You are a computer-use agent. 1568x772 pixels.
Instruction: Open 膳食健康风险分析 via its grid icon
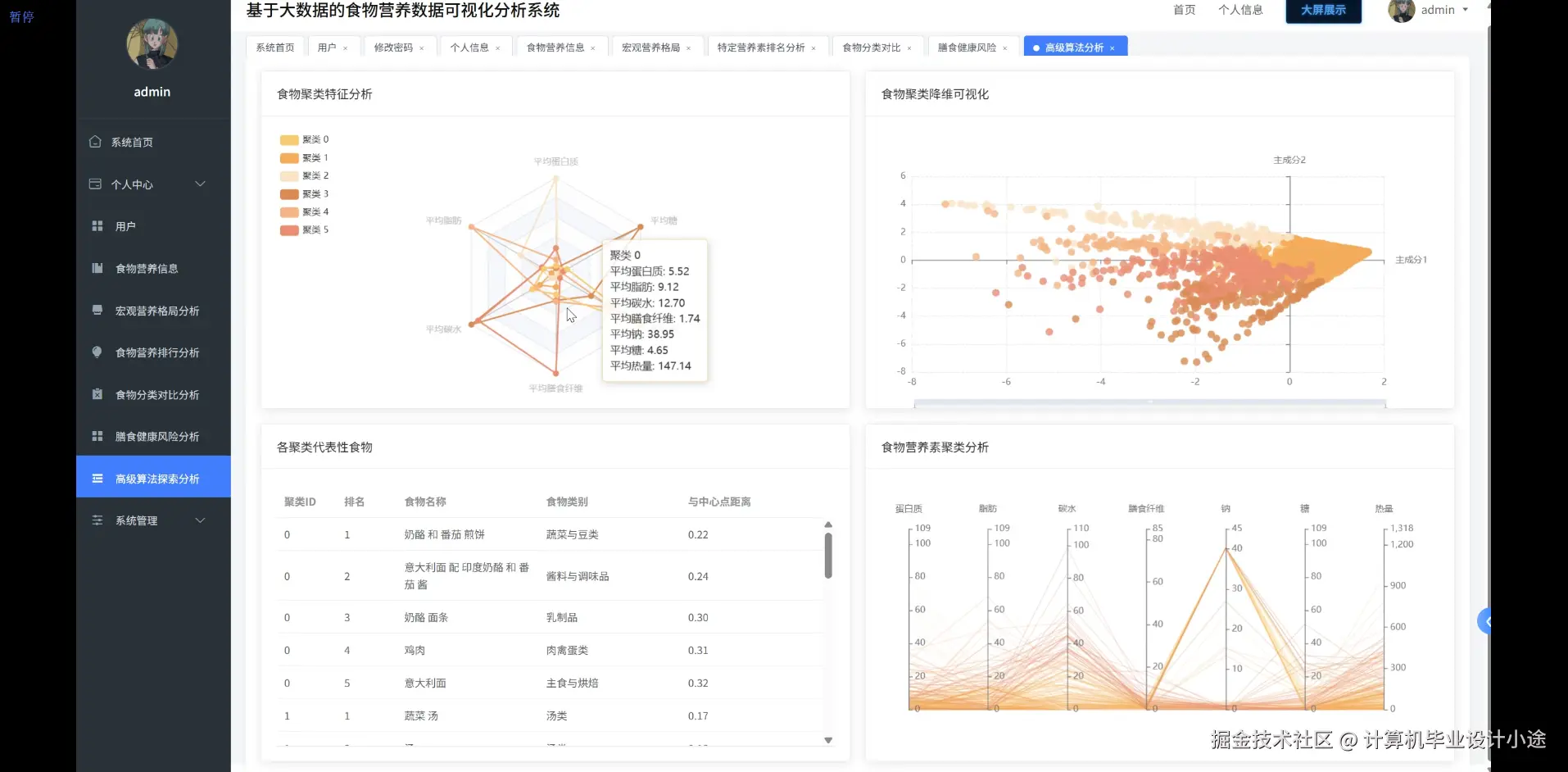96,436
